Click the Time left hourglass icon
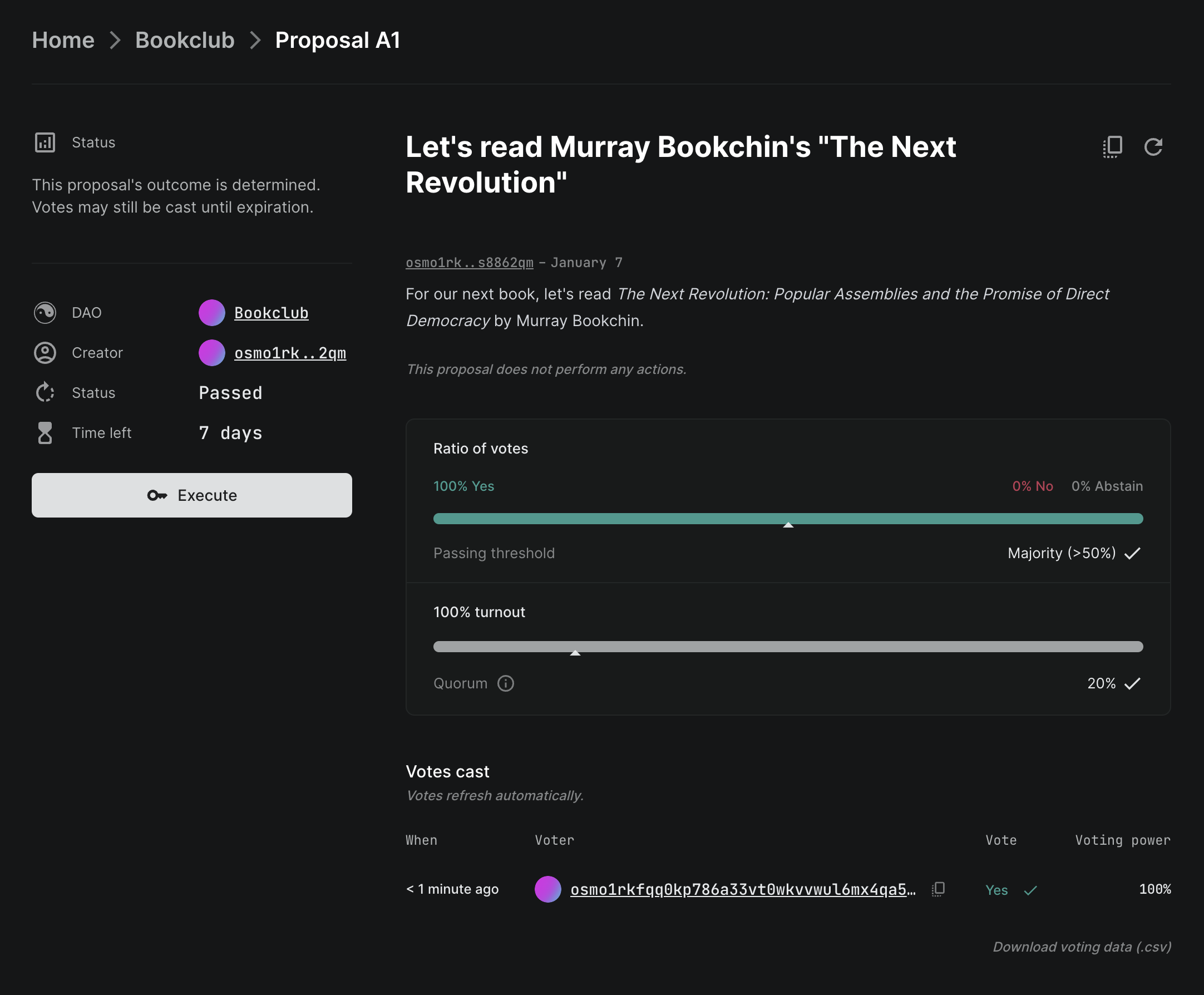Image resolution: width=1204 pixels, height=995 pixels. (45, 433)
